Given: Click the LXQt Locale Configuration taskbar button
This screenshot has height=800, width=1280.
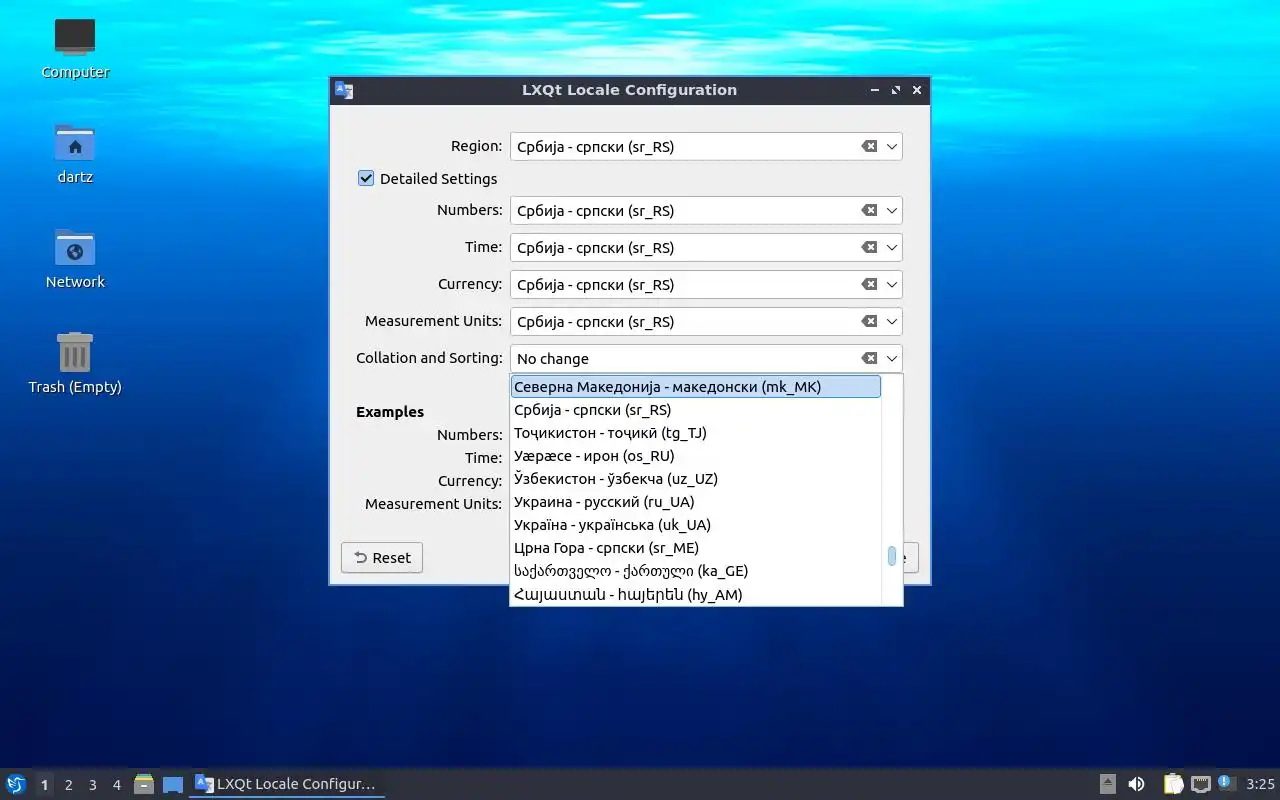Looking at the screenshot, I should pos(287,784).
